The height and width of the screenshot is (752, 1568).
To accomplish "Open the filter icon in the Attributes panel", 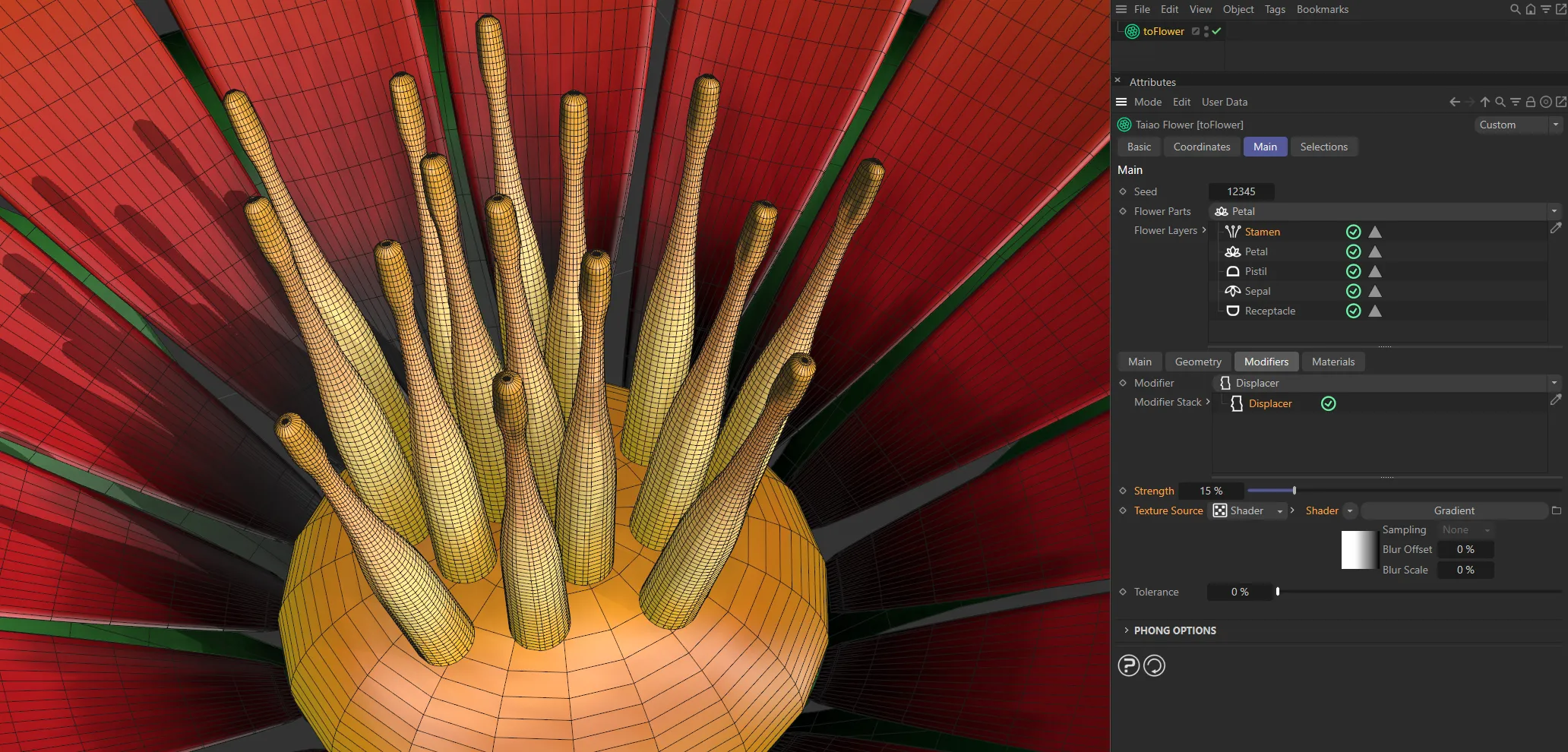I will 1516,101.
